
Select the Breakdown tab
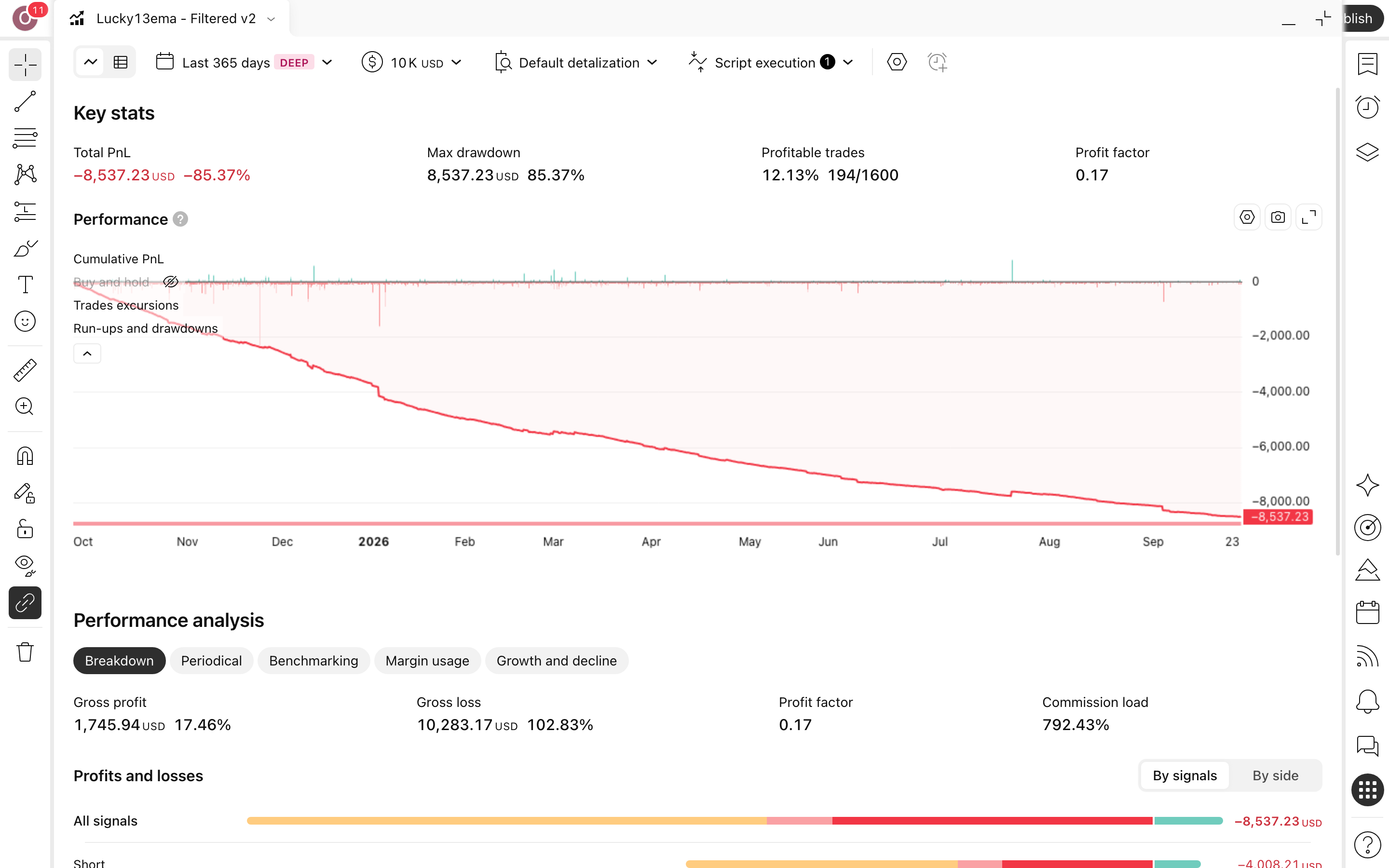tap(120, 661)
